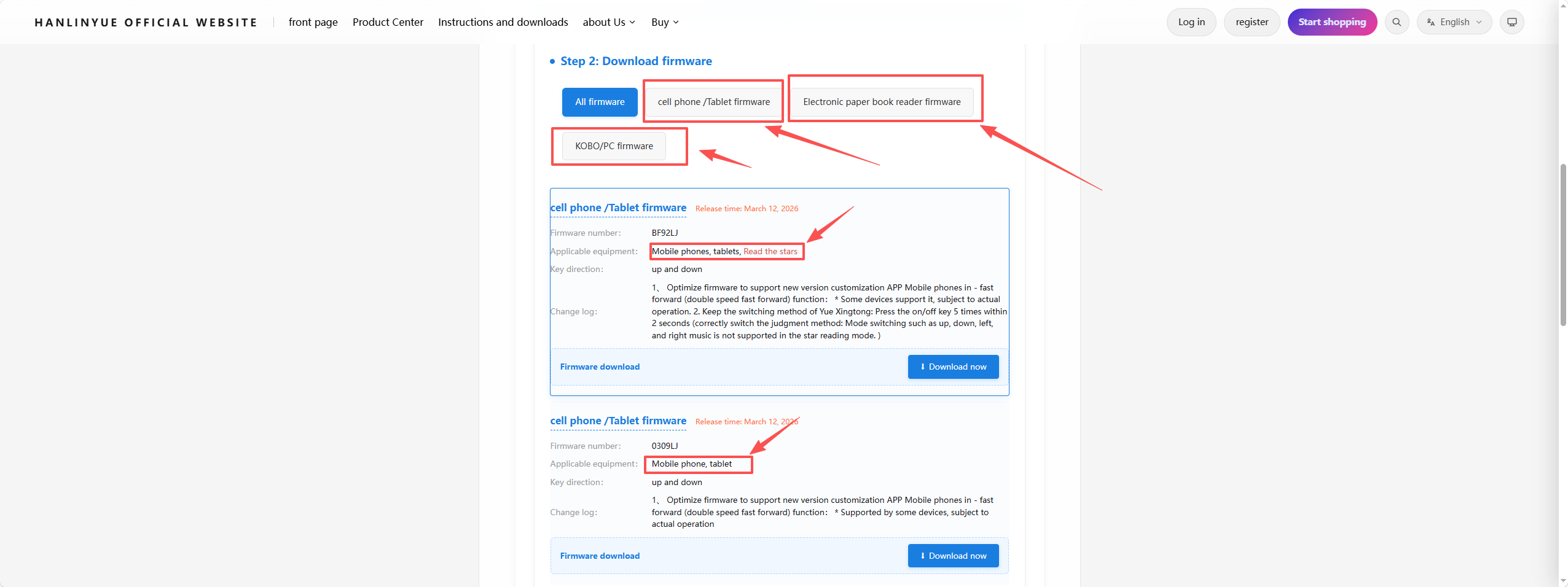Download firmware BF92LJ now
This screenshot has width=1568, height=587.
point(953,367)
